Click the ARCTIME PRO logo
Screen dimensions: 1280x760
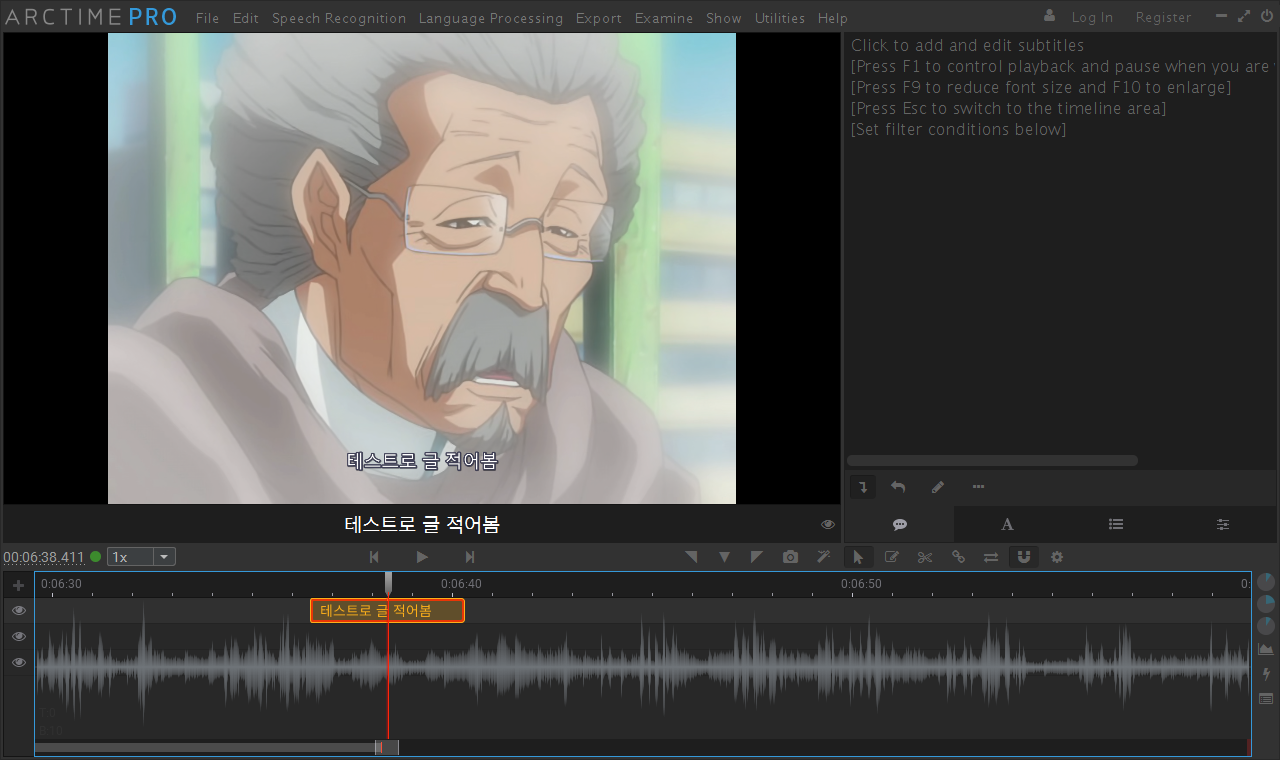91,17
